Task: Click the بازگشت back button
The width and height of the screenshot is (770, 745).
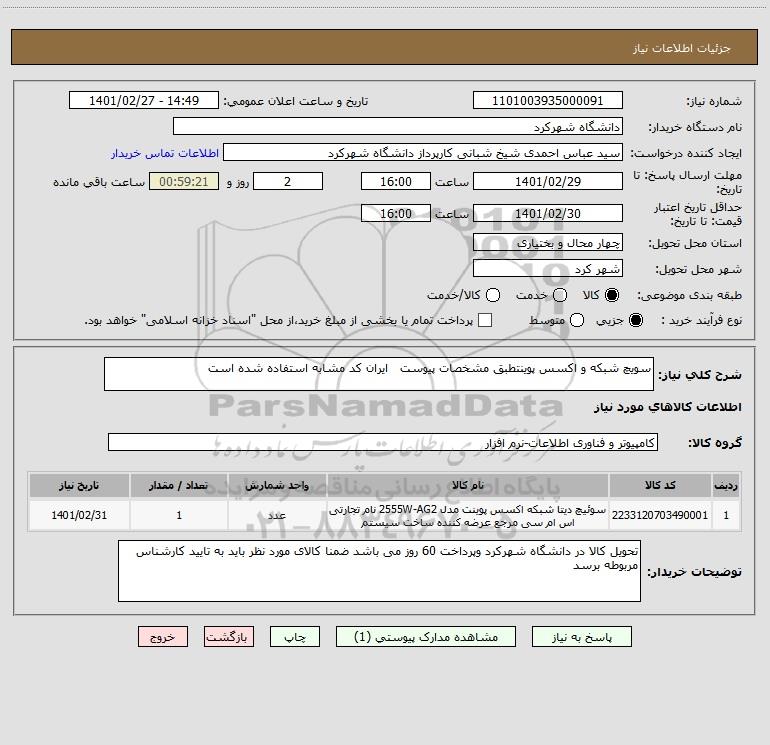Action: tap(229, 637)
